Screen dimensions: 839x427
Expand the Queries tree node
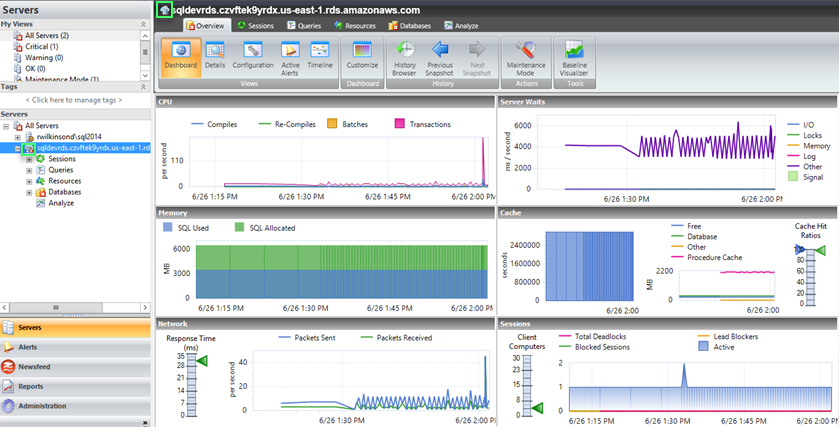coord(29,170)
